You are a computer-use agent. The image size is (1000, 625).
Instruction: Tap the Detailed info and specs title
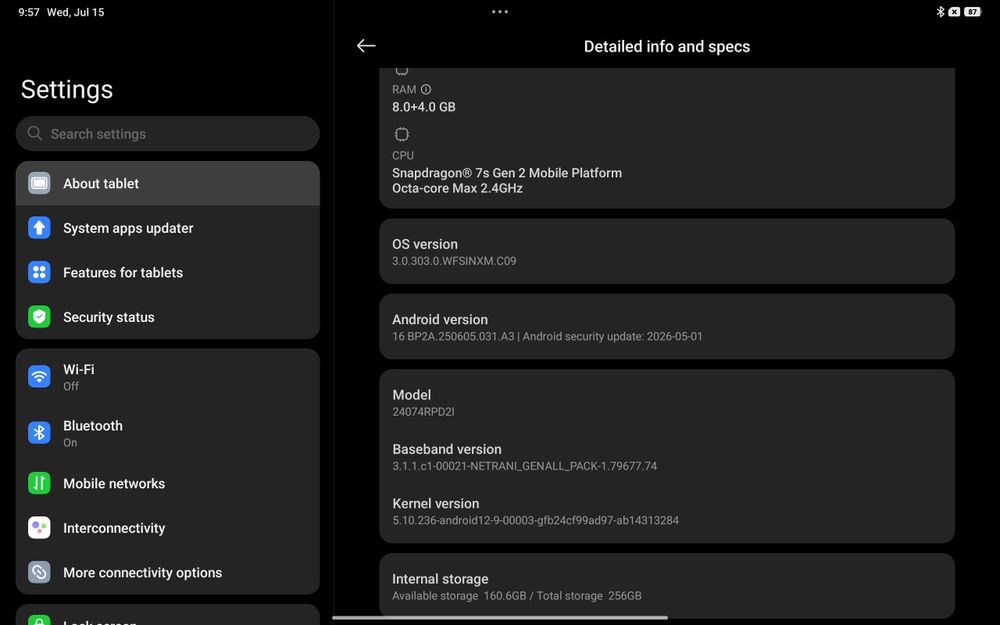tap(666, 46)
